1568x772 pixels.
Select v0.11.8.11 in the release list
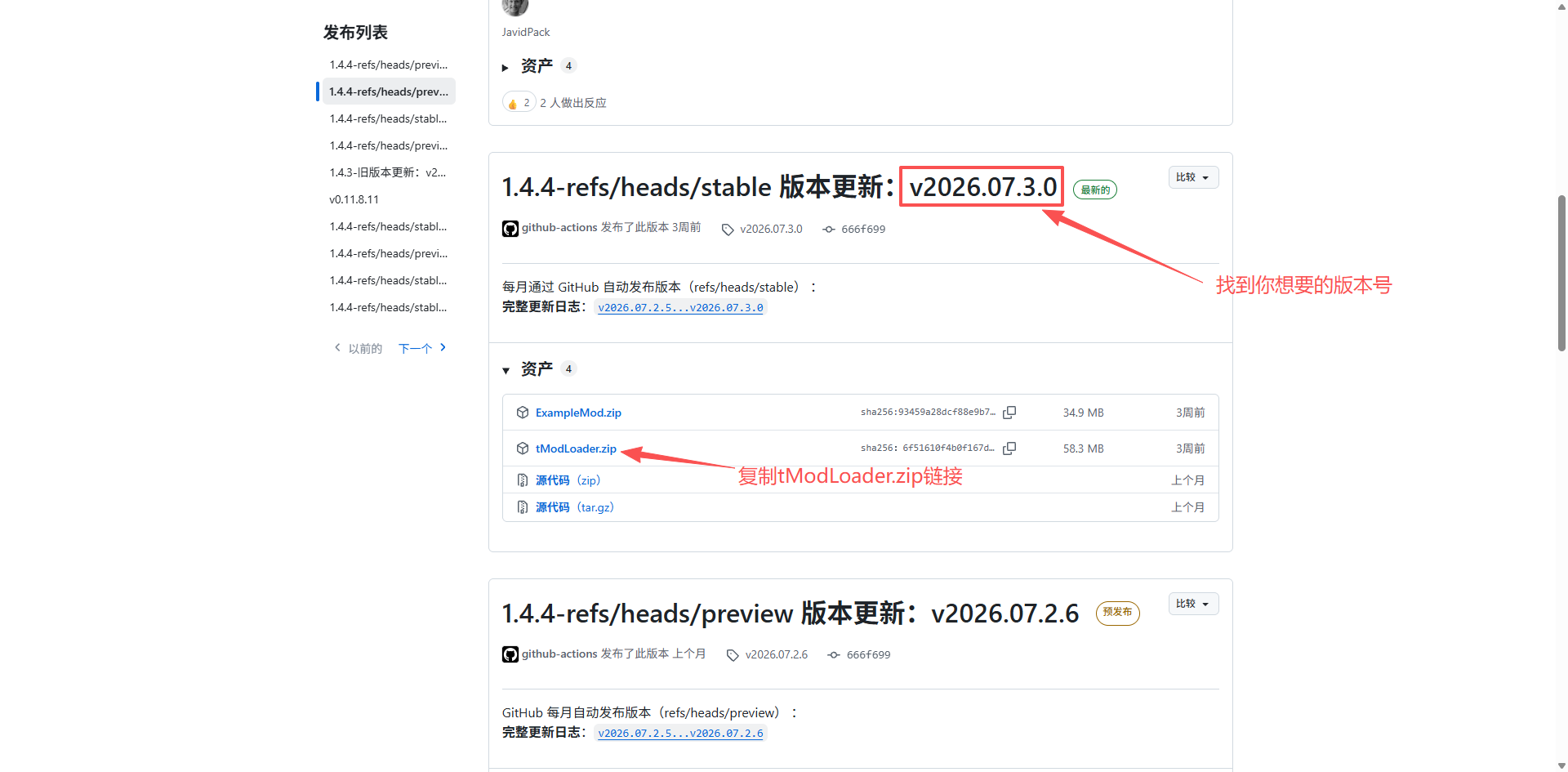click(x=354, y=199)
